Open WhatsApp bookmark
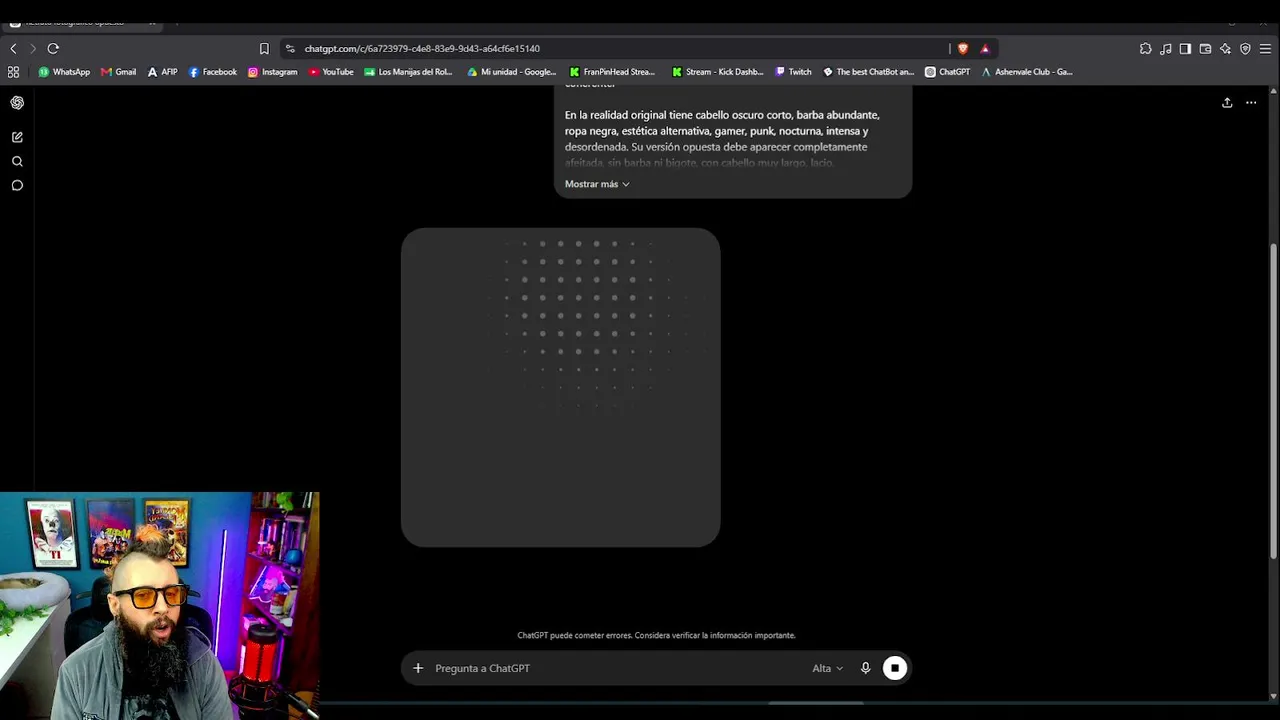Viewport: 1280px width, 720px height. click(x=64, y=72)
